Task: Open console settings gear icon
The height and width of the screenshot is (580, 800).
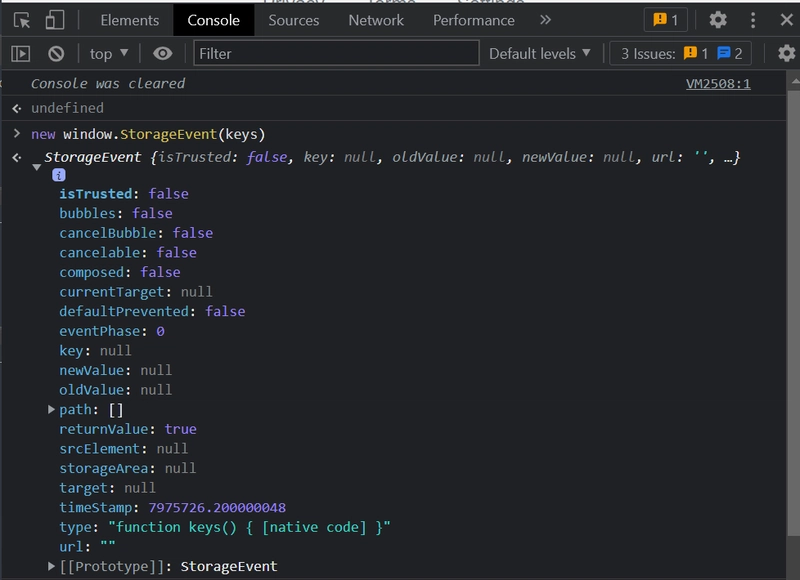Action: (x=786, y=54)
